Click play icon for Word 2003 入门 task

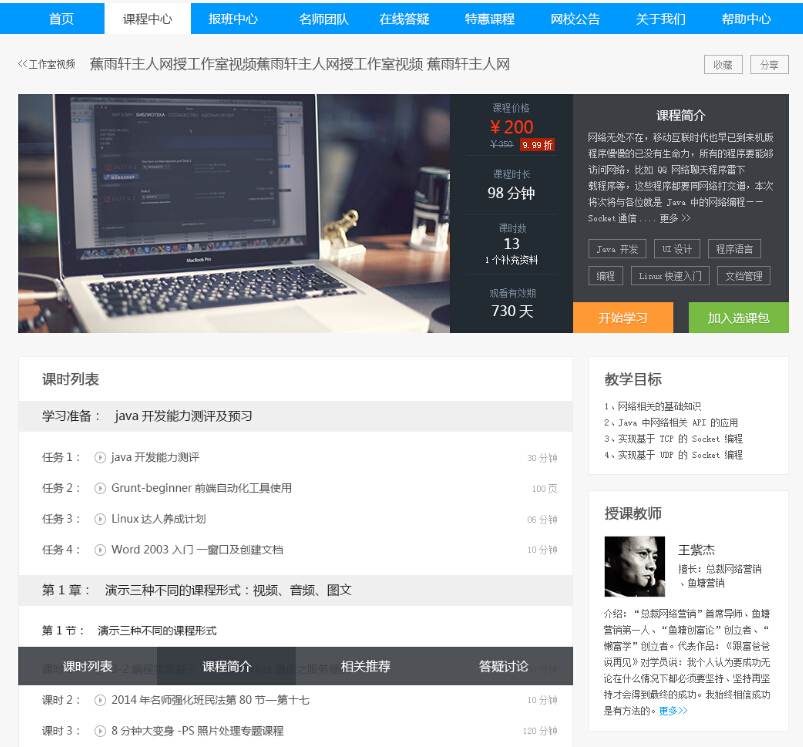[x=100, y=549]
